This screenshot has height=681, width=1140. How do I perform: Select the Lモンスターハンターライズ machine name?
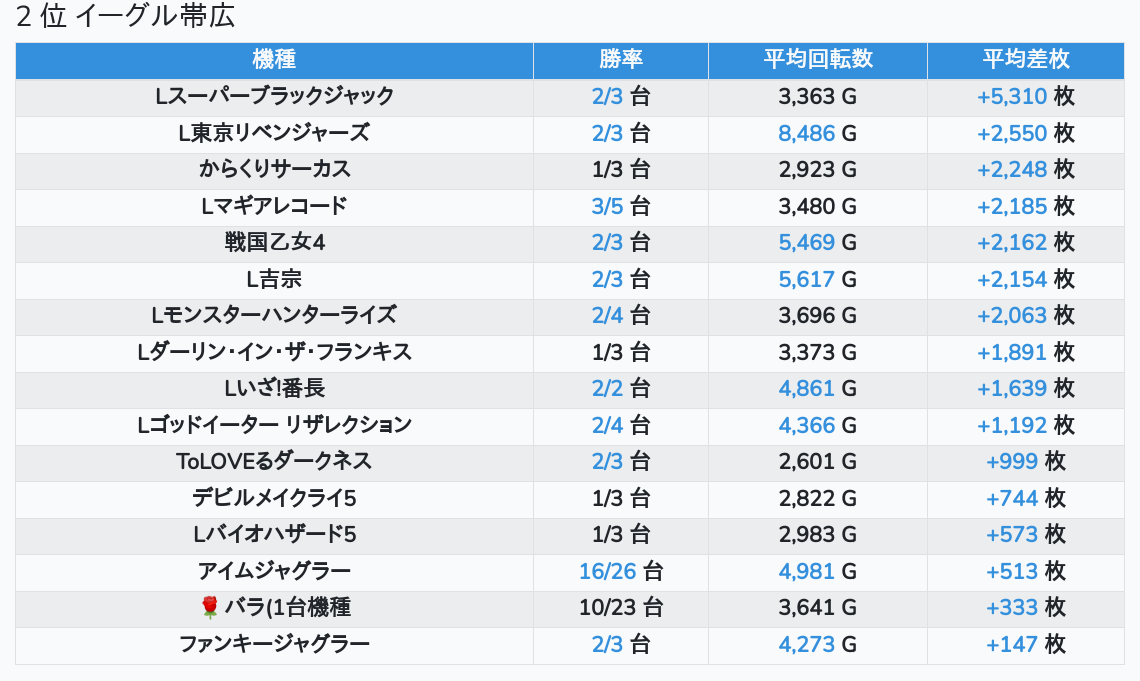(x=274, y=315)
